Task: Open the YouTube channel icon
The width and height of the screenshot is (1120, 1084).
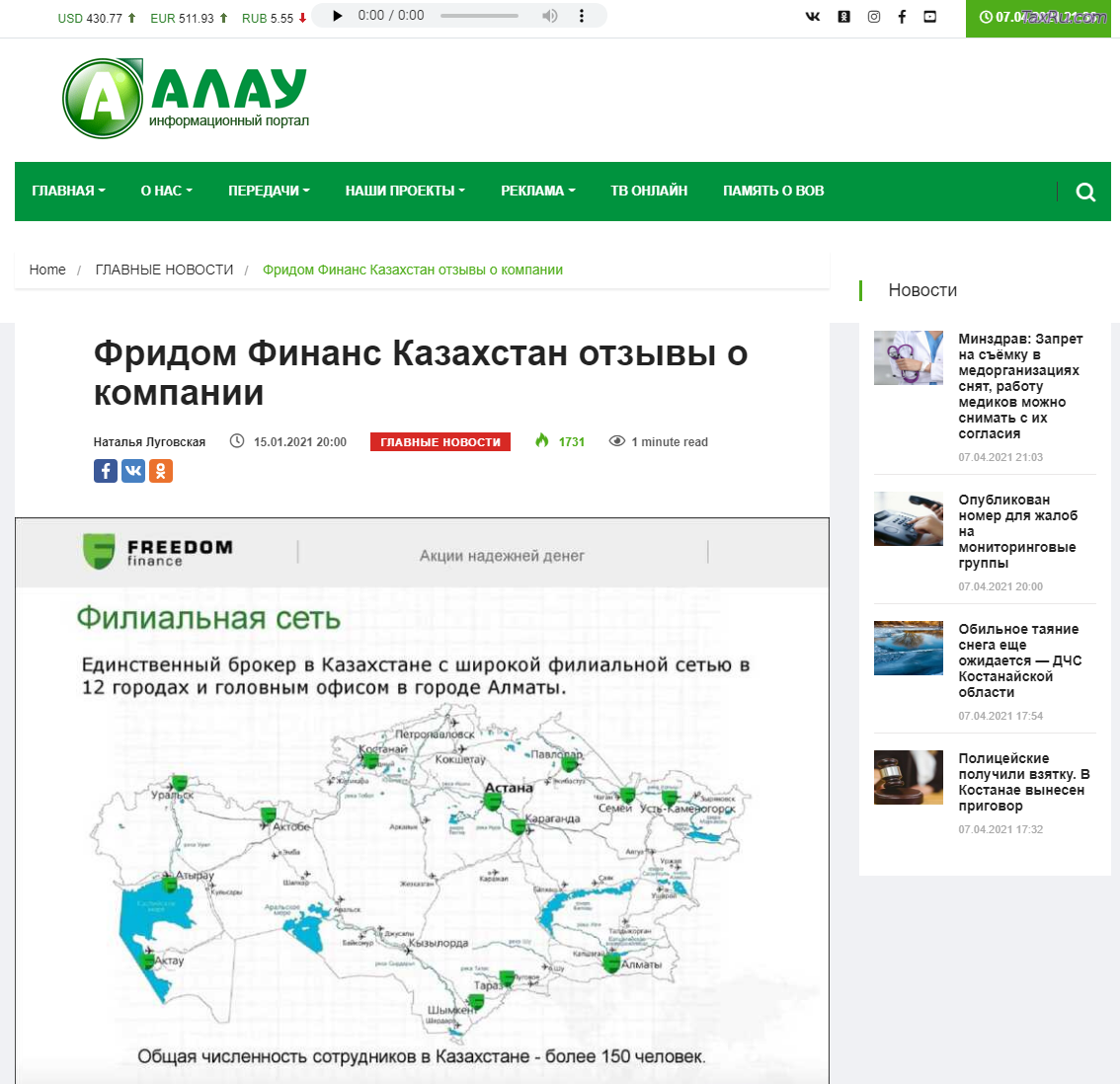Action: click(x=929, y=16)
